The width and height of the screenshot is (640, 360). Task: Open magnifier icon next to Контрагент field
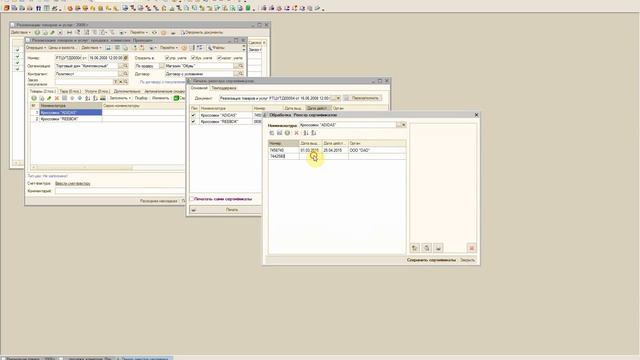coord(125,74)
